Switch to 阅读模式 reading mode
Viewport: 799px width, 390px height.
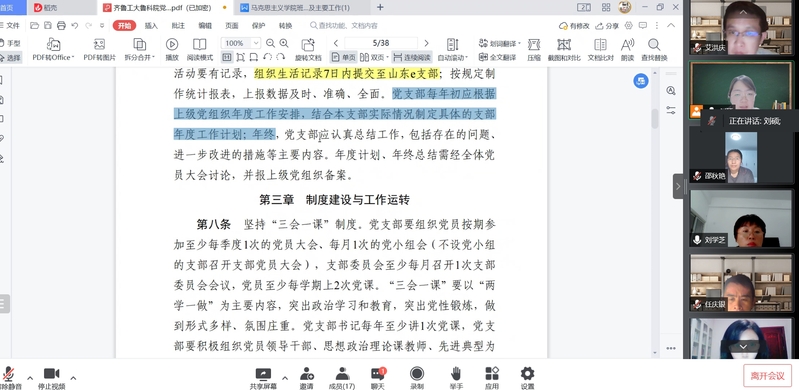(x=199, y=49)
